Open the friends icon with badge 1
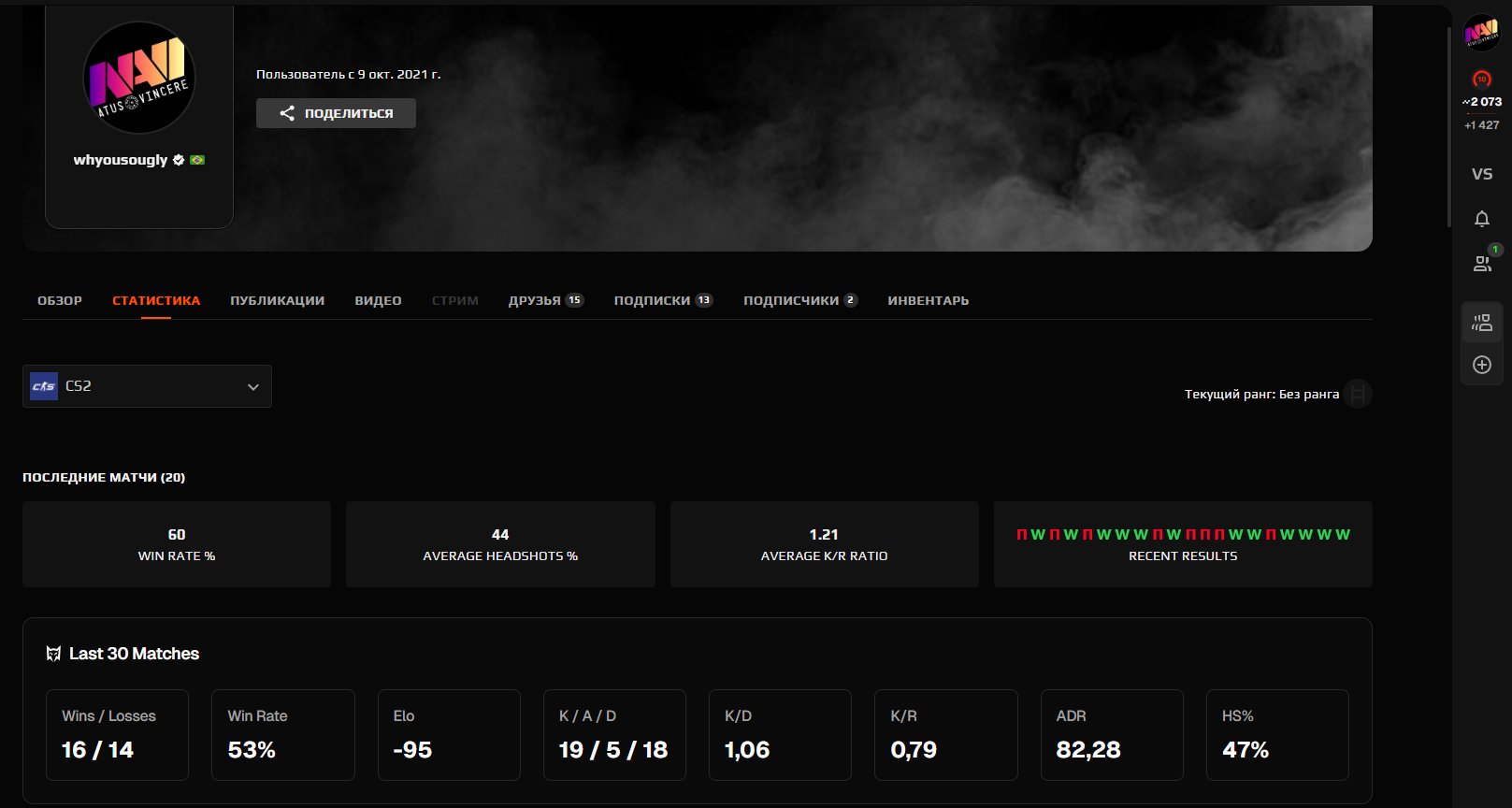This screenshot has height=808, width=1512. click(x=1483, y=263)
